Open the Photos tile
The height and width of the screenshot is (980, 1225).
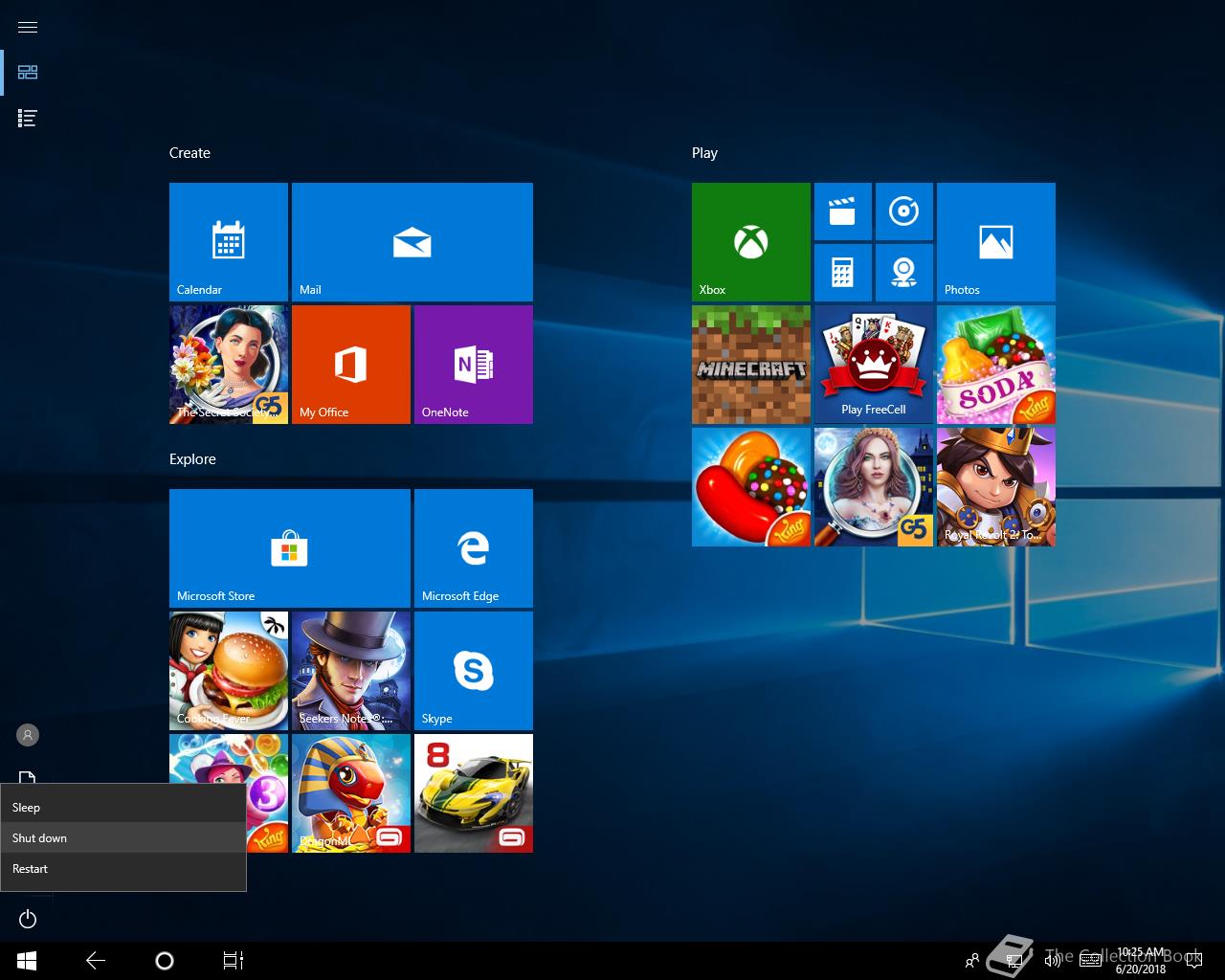pyautogui.click(x=996, y=242)
